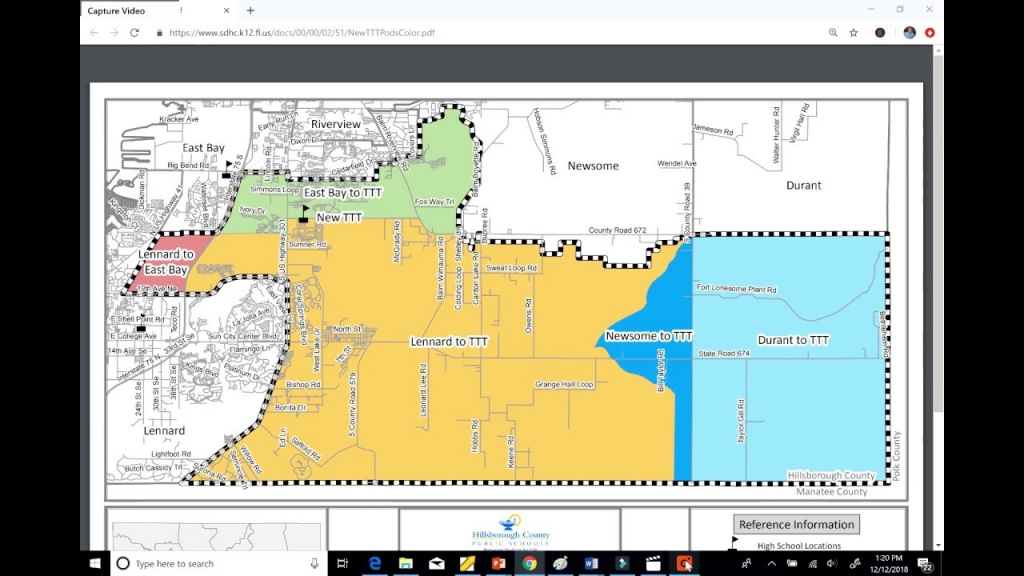Open a new browser tab
The image size is (1024, 576).
click(250, 10)
